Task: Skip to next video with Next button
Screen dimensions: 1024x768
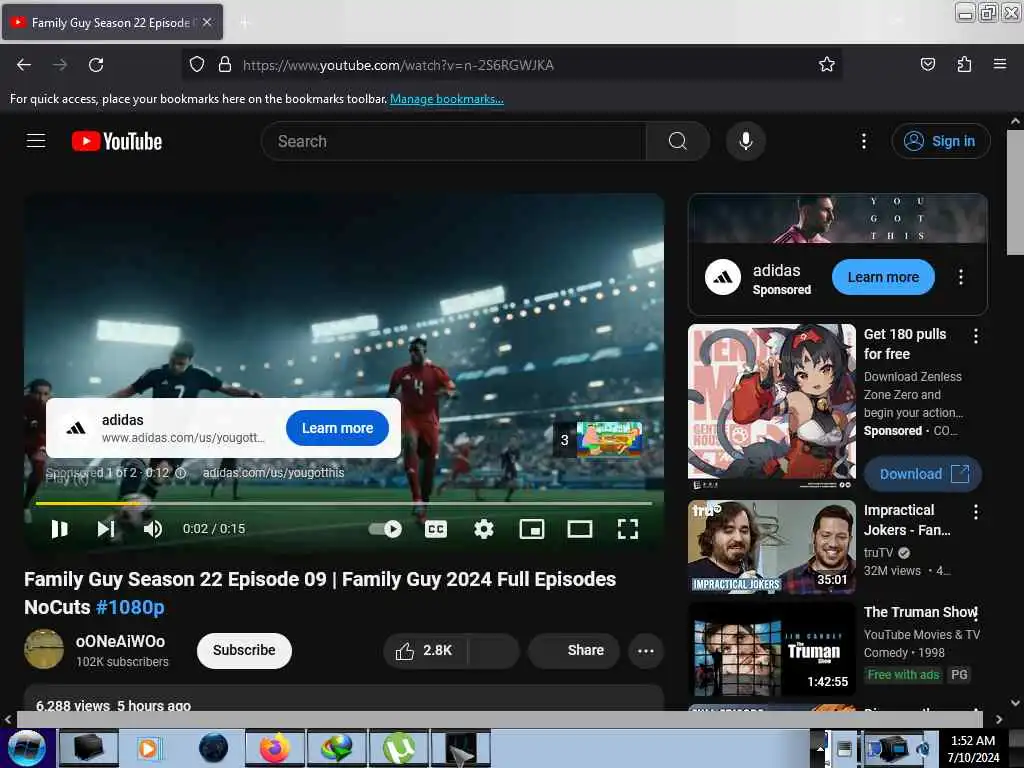Action: (x=106, y=528)
